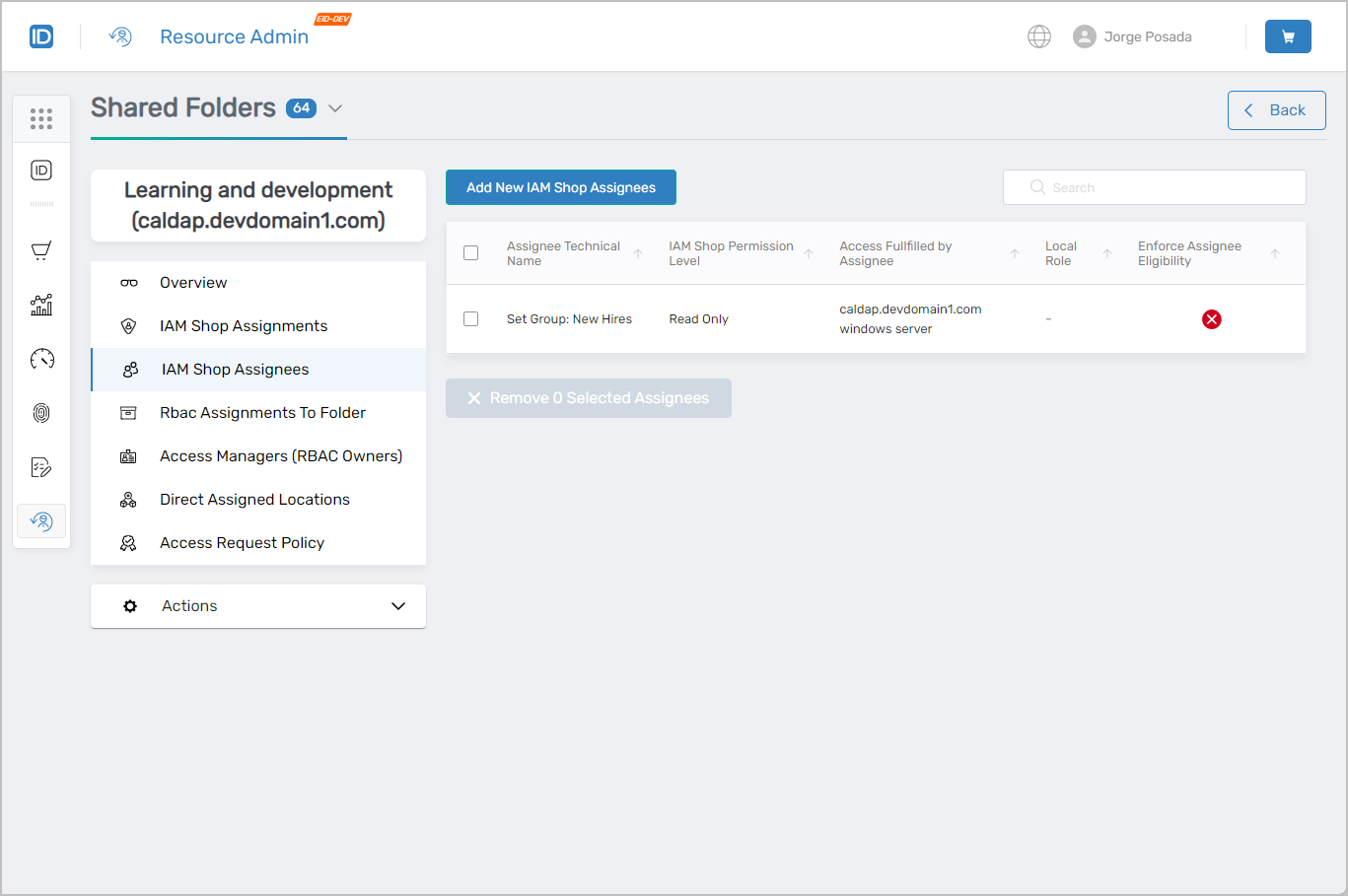This screenshot has height=896, width=1348.
Task: Open the apps grid icon in left sidebar
Action: (40, 118)
